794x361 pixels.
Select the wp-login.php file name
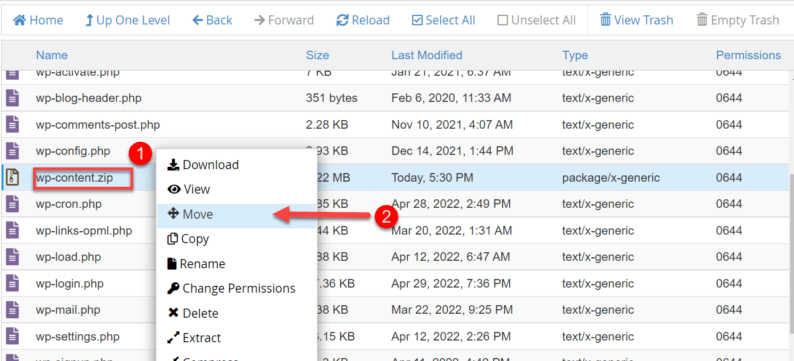point(71,283)
